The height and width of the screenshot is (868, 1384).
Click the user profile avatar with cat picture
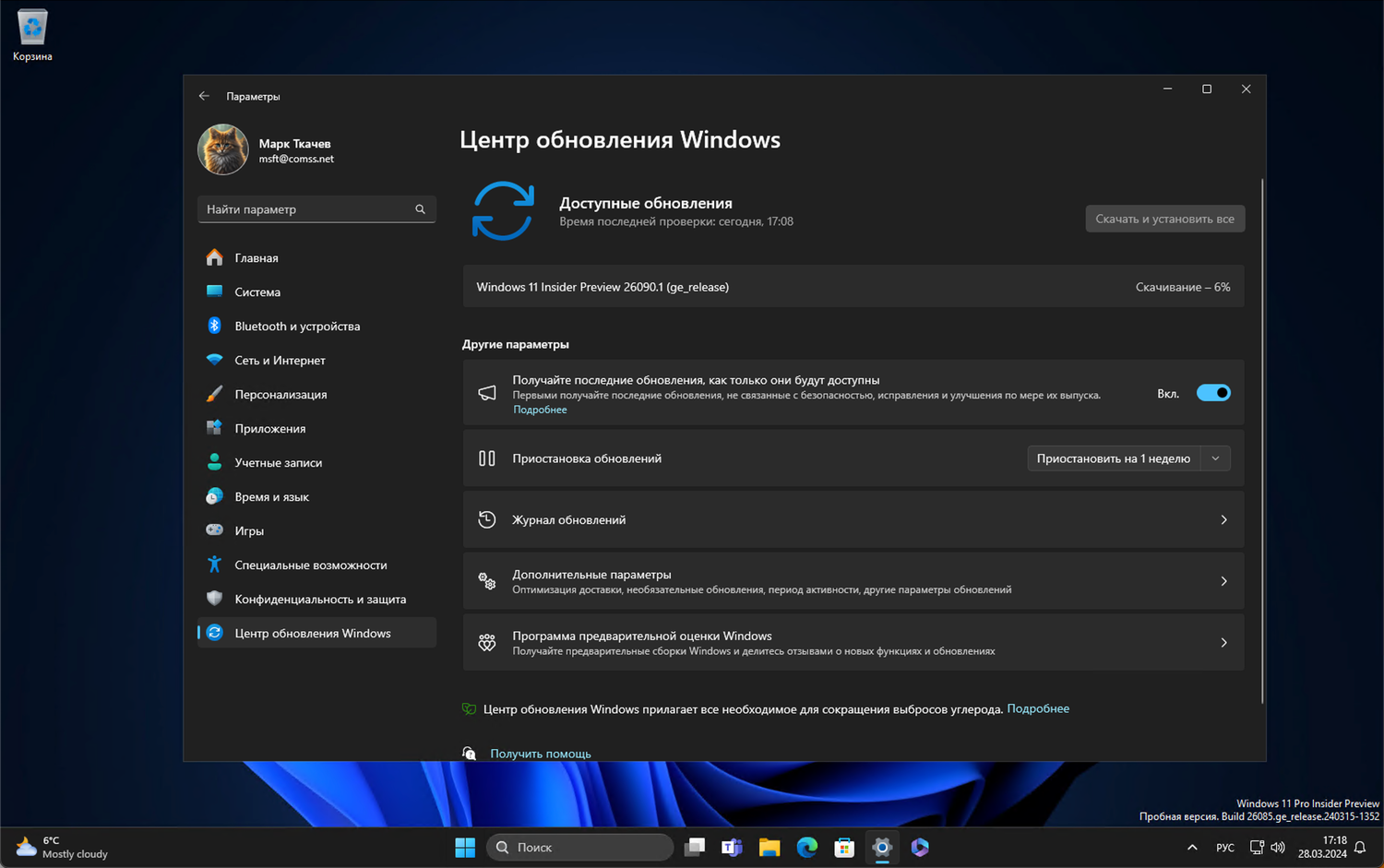tap(222, 149)
